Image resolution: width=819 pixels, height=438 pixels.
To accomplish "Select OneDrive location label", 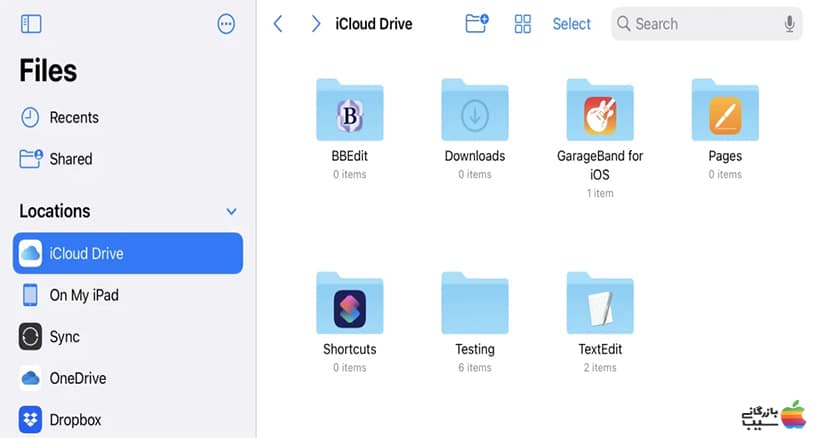I will pyautogui.click(x=78, y=378).
